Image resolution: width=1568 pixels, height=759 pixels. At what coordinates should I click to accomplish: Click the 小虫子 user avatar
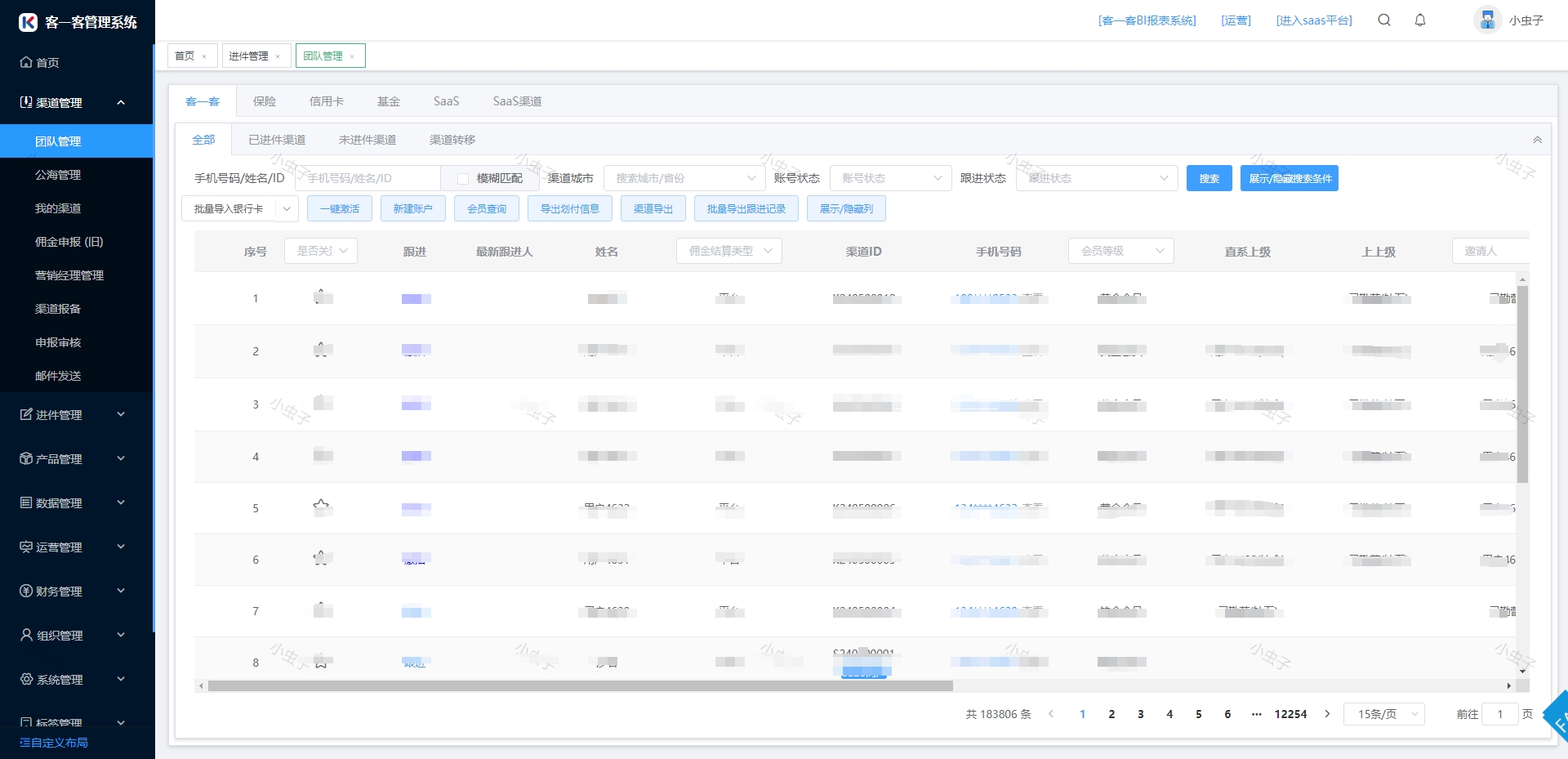coord(1488,20)
